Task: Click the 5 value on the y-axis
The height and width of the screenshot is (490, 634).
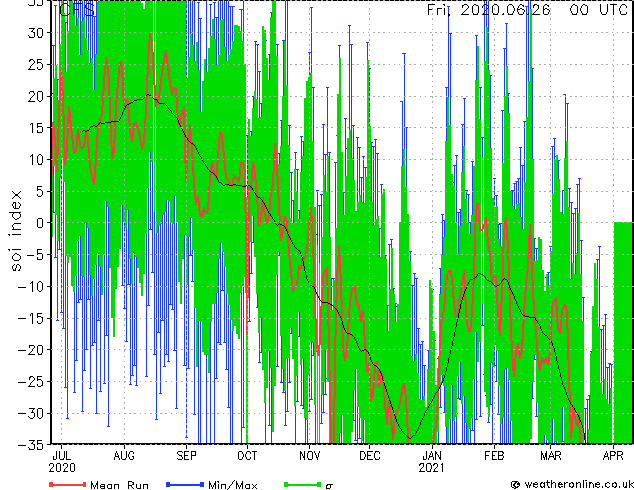Action: click(x=39, y=191)
